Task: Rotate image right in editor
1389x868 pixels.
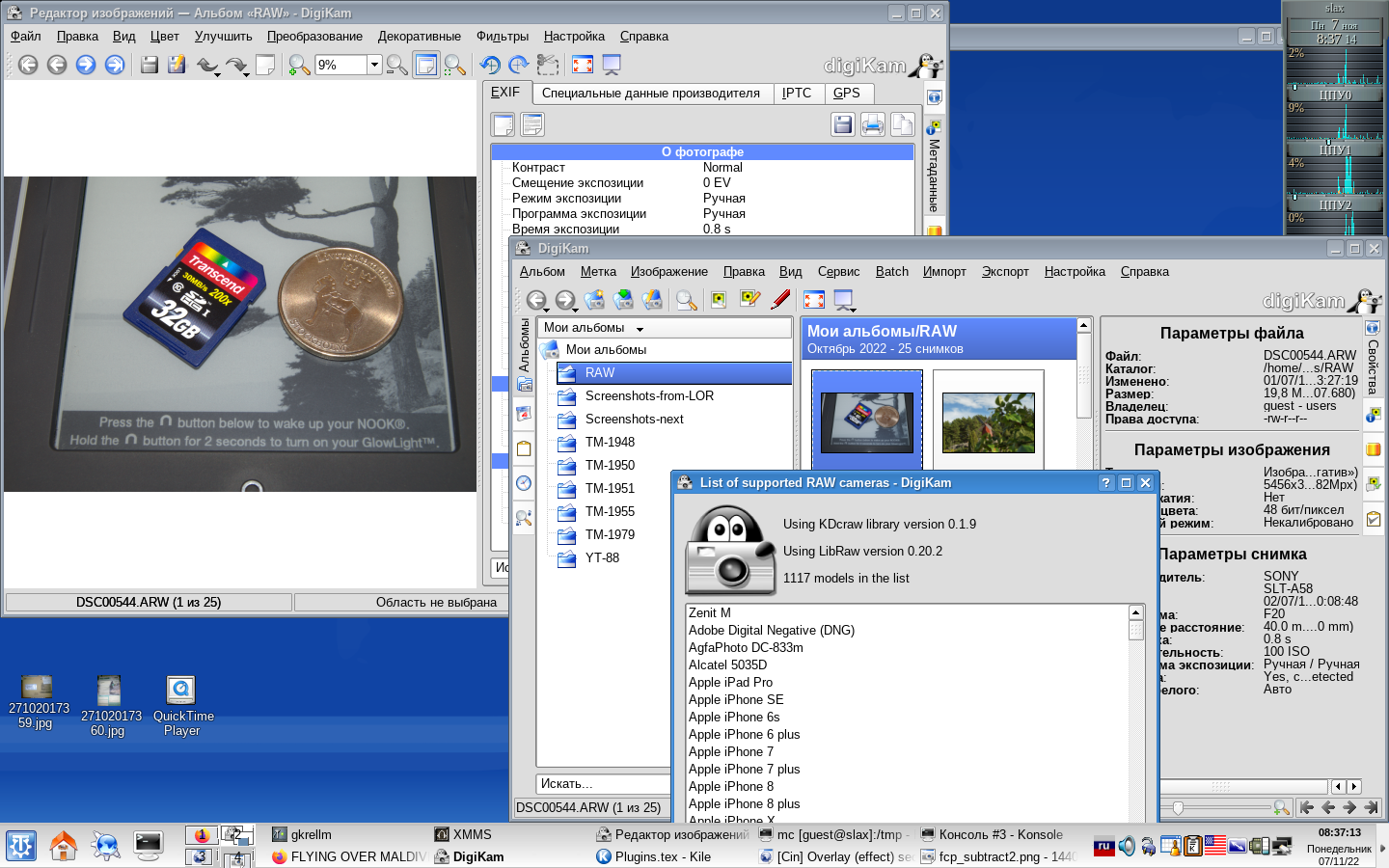Action: pos(519,65)
